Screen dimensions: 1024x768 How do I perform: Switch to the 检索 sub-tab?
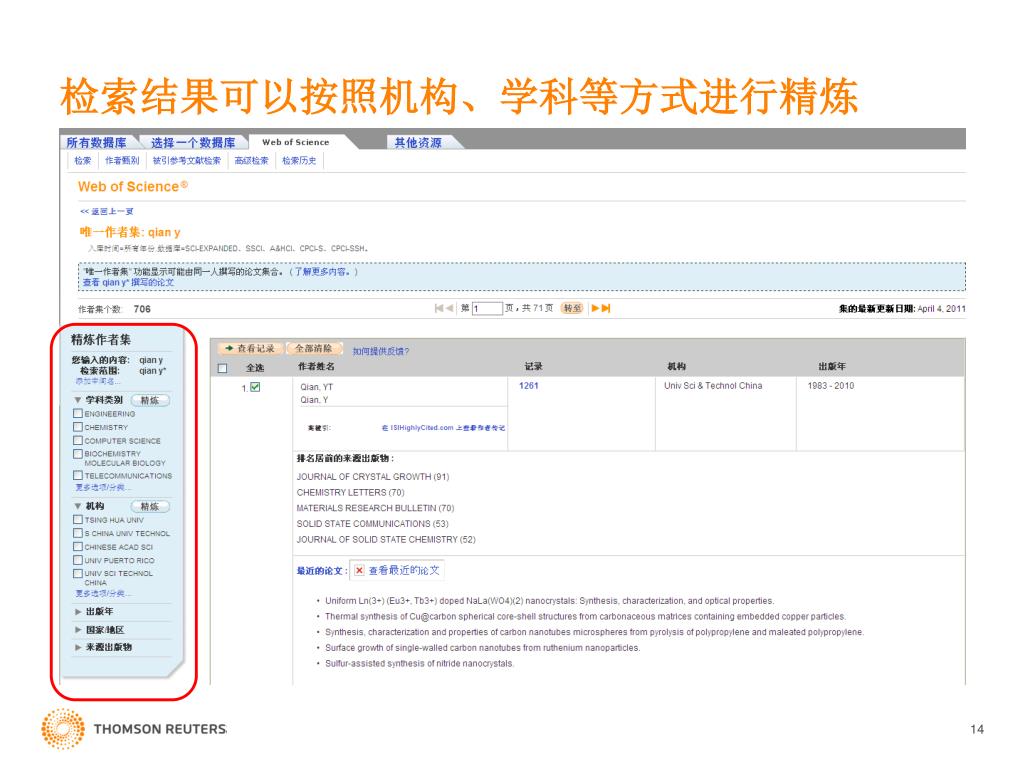pyautogui.click(x=82, y=161)
